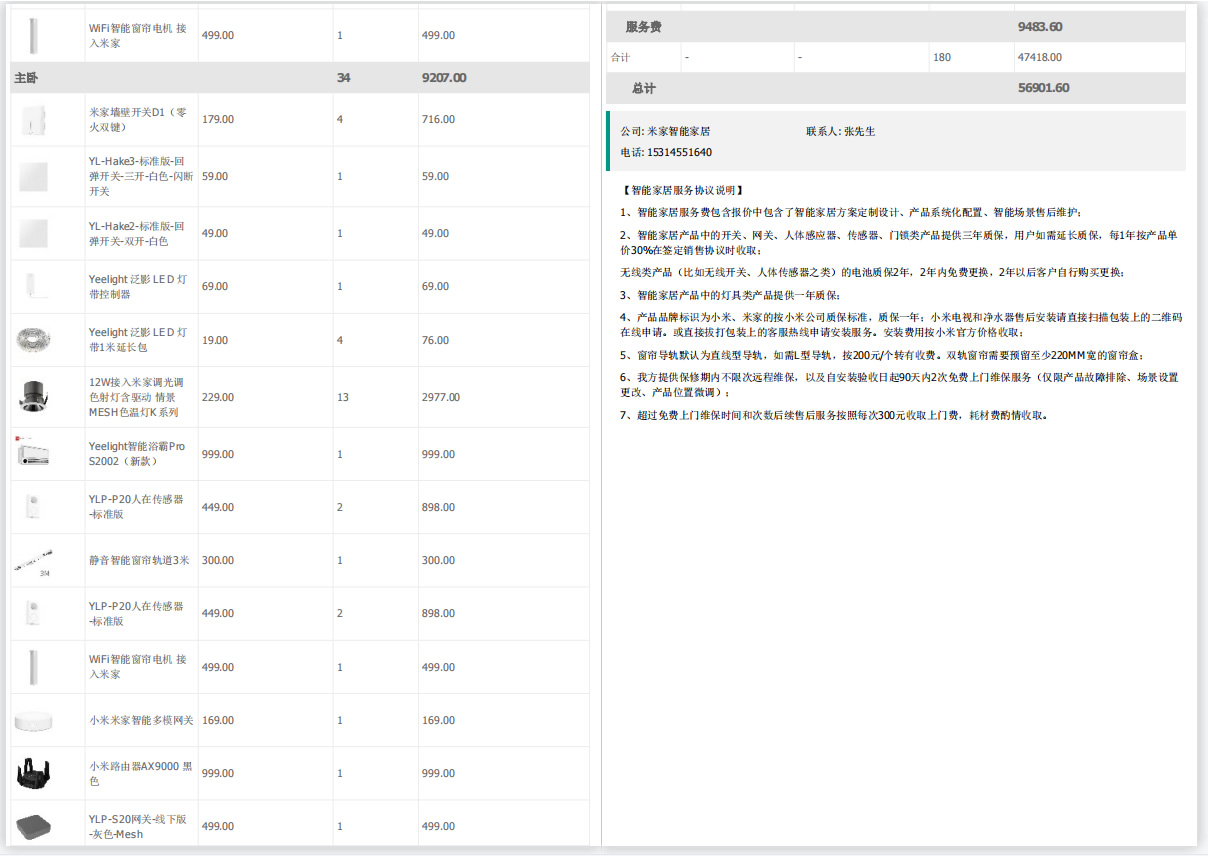Select the 合计 quantity 180
The image size is (1208, 856).
[x=942, y=58]
